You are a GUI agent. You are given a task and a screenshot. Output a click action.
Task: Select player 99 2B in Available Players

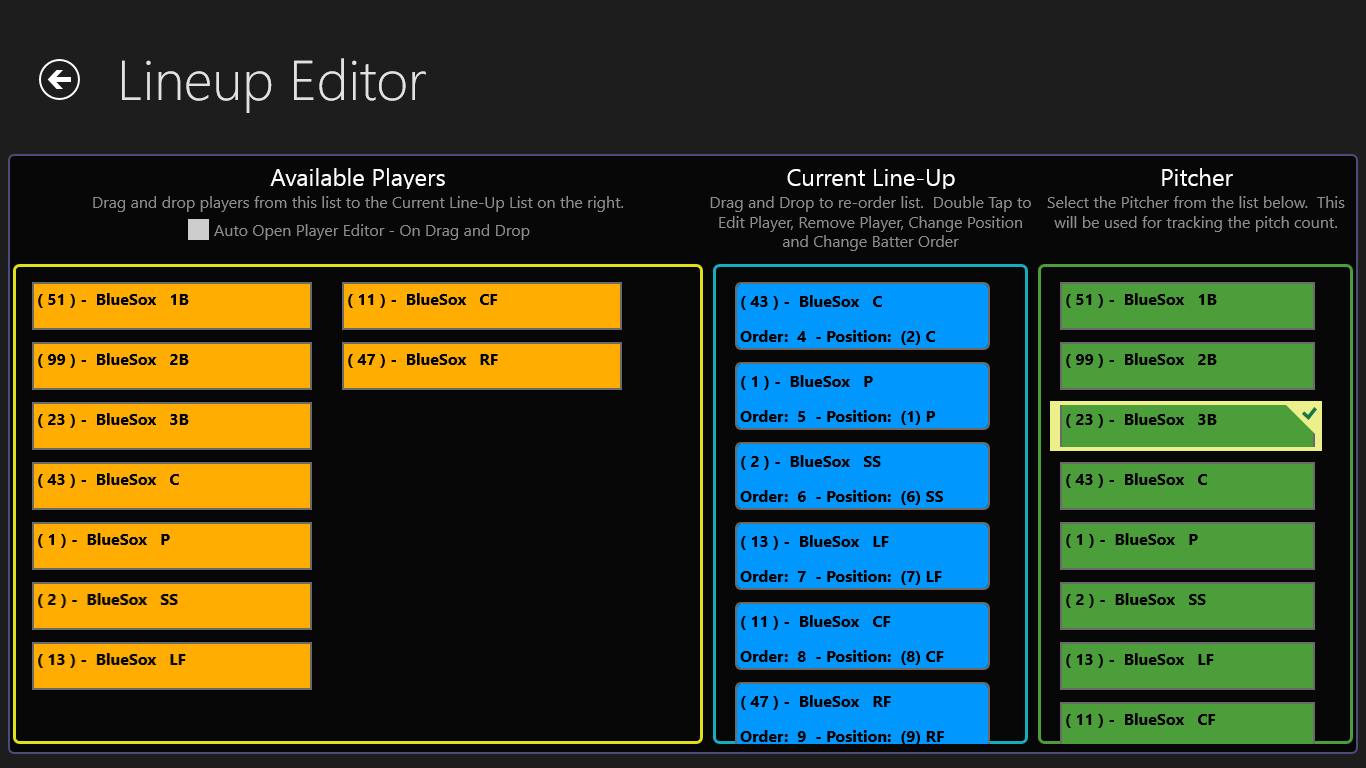point(172,366)
